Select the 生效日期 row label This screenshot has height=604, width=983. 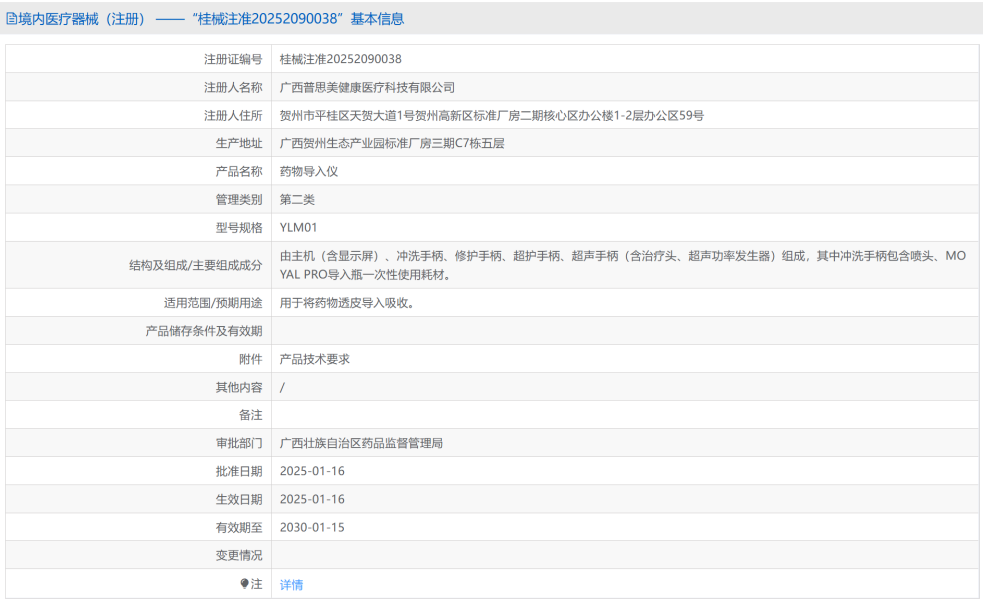(x=238, y=499)
